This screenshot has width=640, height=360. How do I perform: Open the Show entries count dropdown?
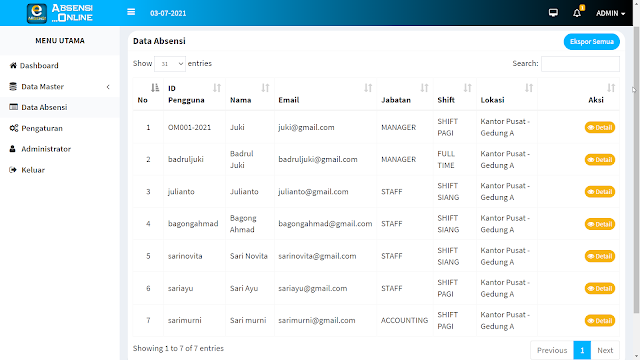(x=170, y=64)
